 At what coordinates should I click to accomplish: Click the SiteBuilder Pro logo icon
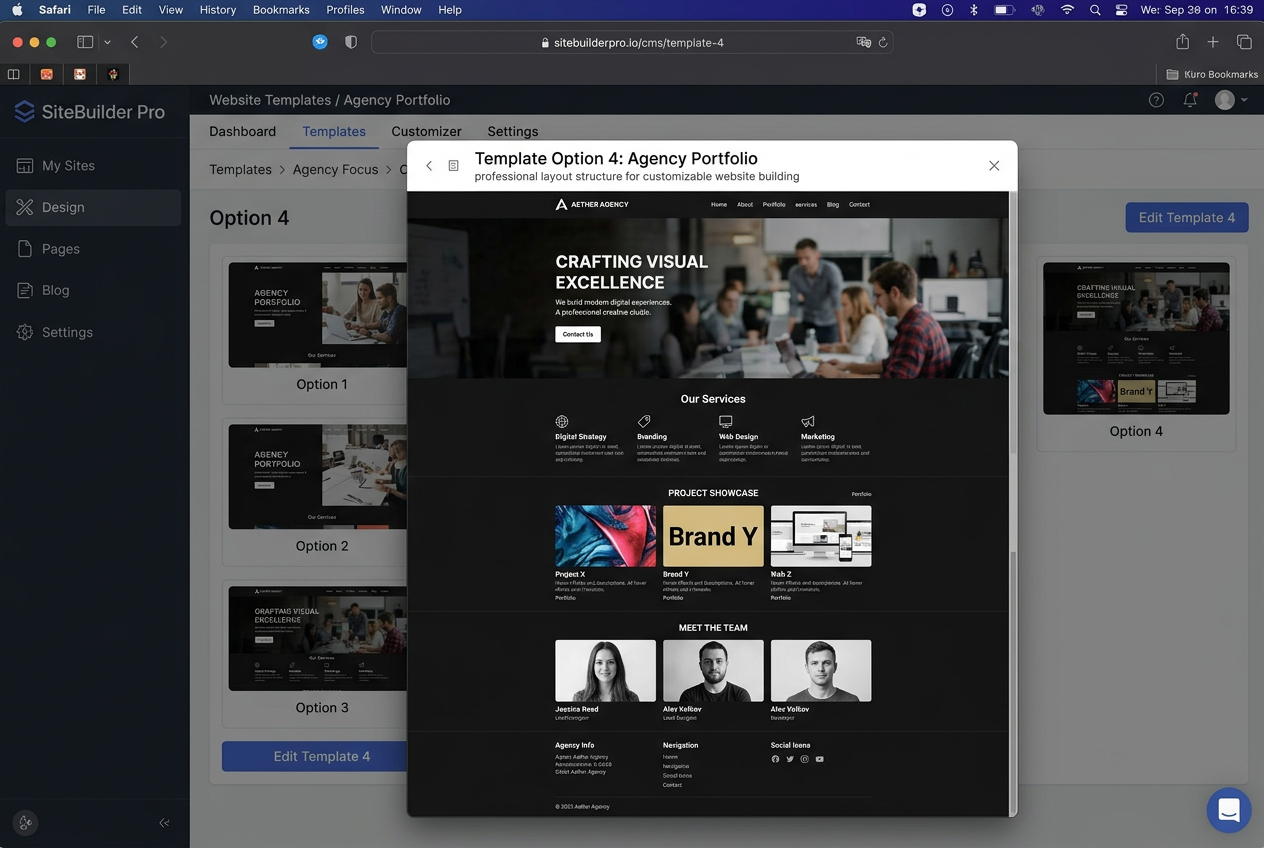click(x=24, y=111)
